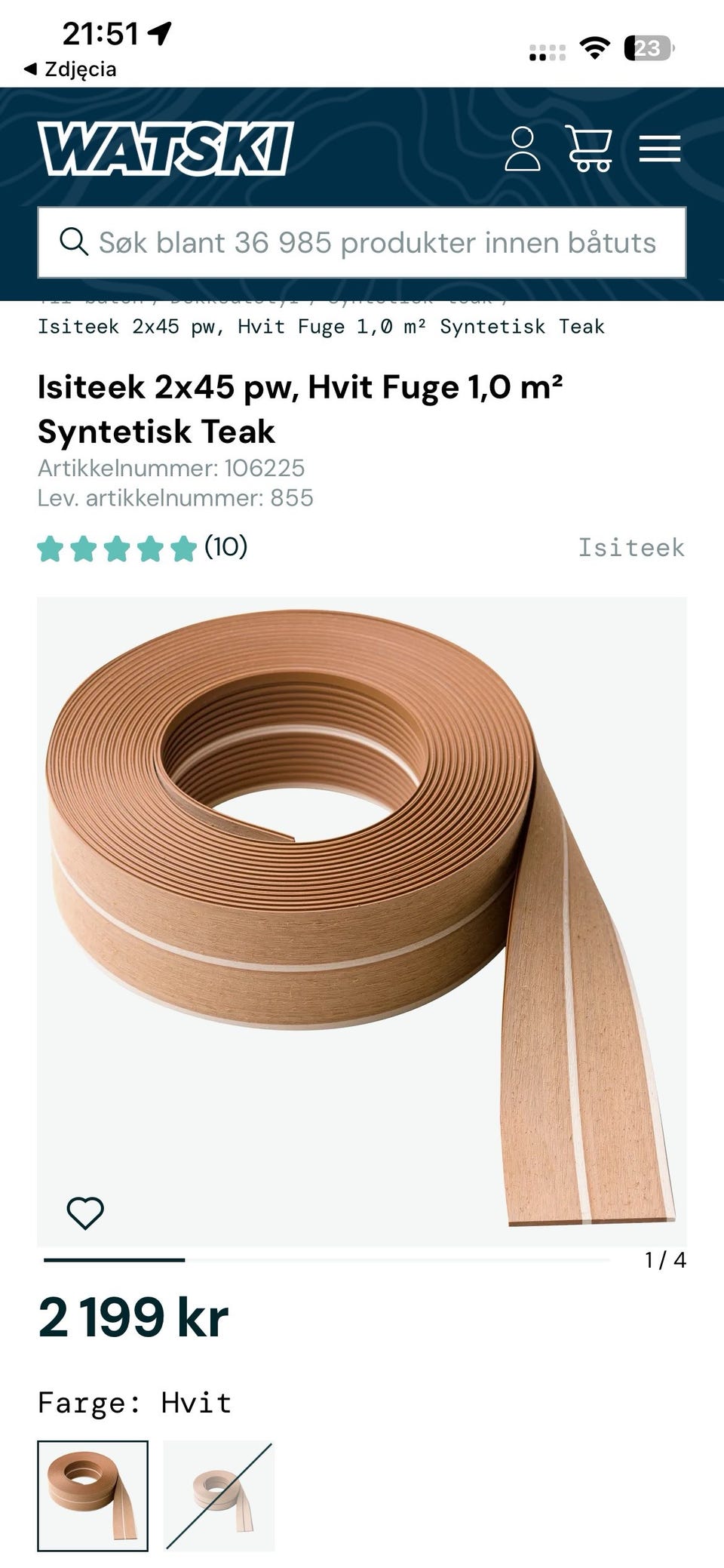Click the Watski logo
The height and width of the screenshot is (1568, 724).
click(x=166, y=149)
